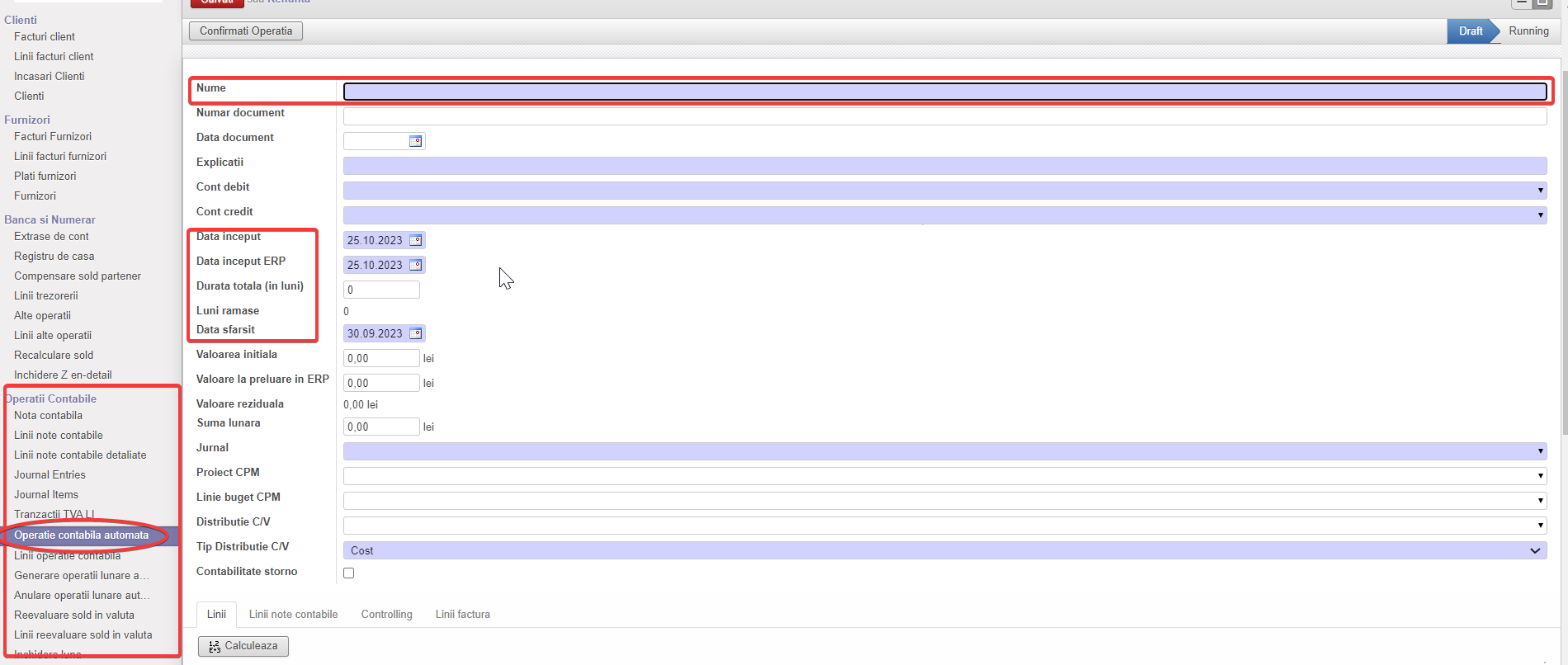Open calendar picker for Data inceput
This screenshot has height=665, width=1568.
pos(415,240)
